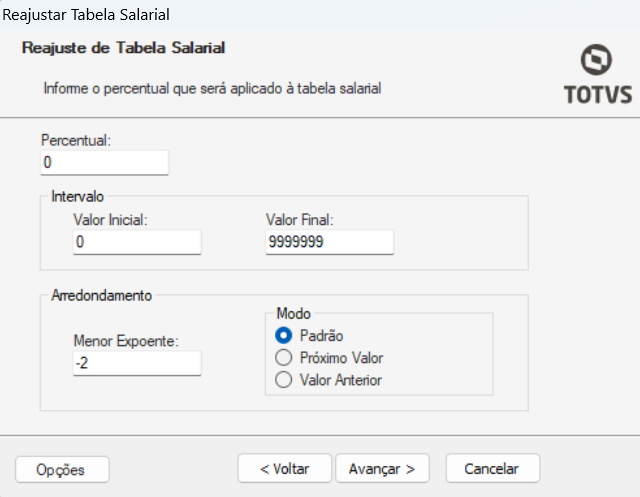Click the Valor Inicial label

point(110,220)
